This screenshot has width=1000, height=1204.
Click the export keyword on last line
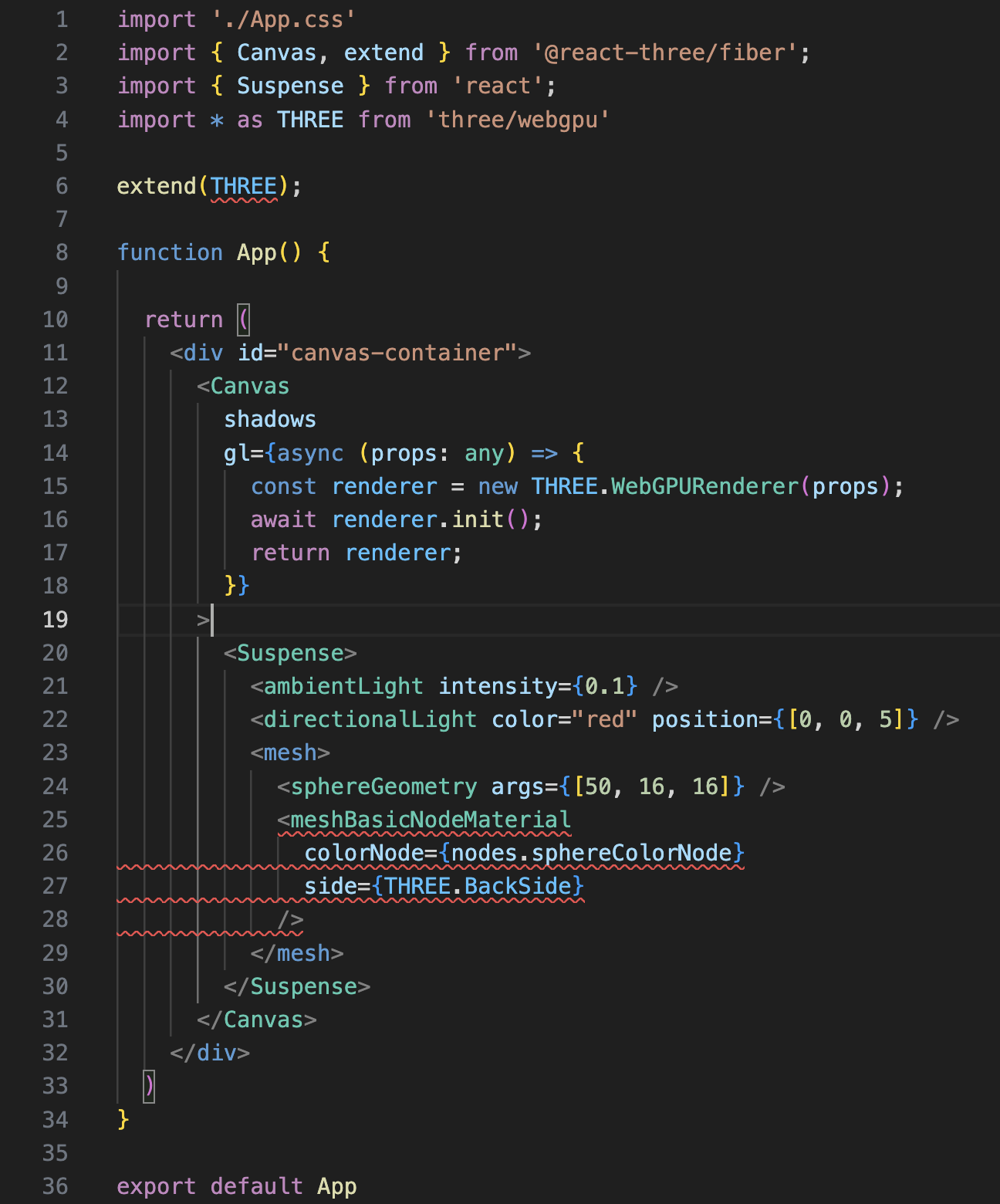tap(156, 1186)
